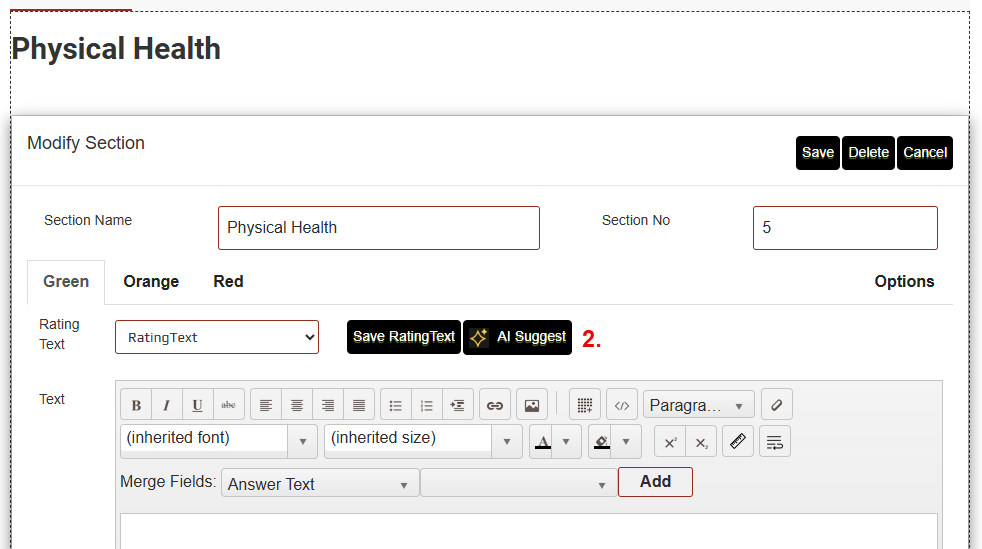Toggle bold formatting in the text editor
This screenshot has height=549, width=982.
click(x=136, y=405)
